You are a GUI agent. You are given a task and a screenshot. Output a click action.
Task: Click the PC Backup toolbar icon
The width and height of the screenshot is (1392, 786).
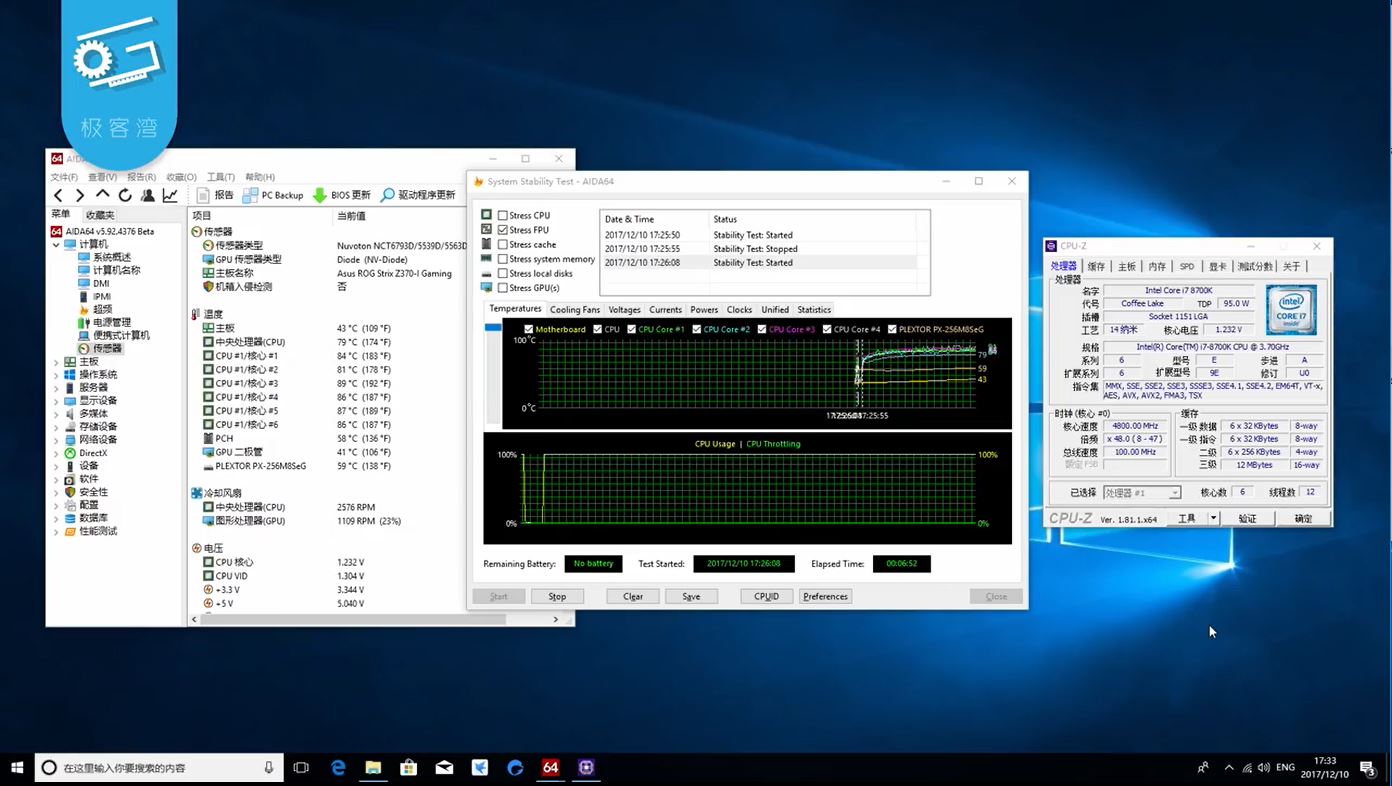pos(251,195)
